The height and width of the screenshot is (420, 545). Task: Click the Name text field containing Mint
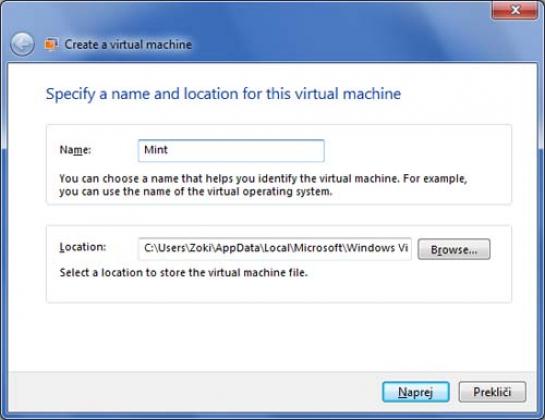tap(231, 151)
